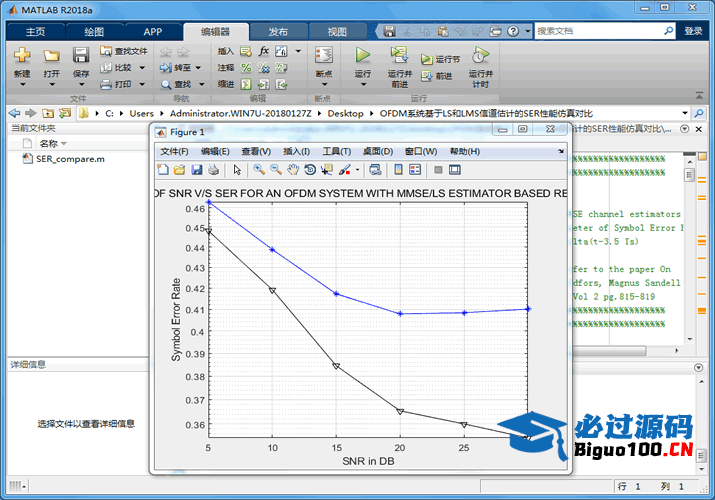Open the 帮助(H) menu in Figure 1
715x500 pixels.
pyautogui.click(x=465, y=151)
